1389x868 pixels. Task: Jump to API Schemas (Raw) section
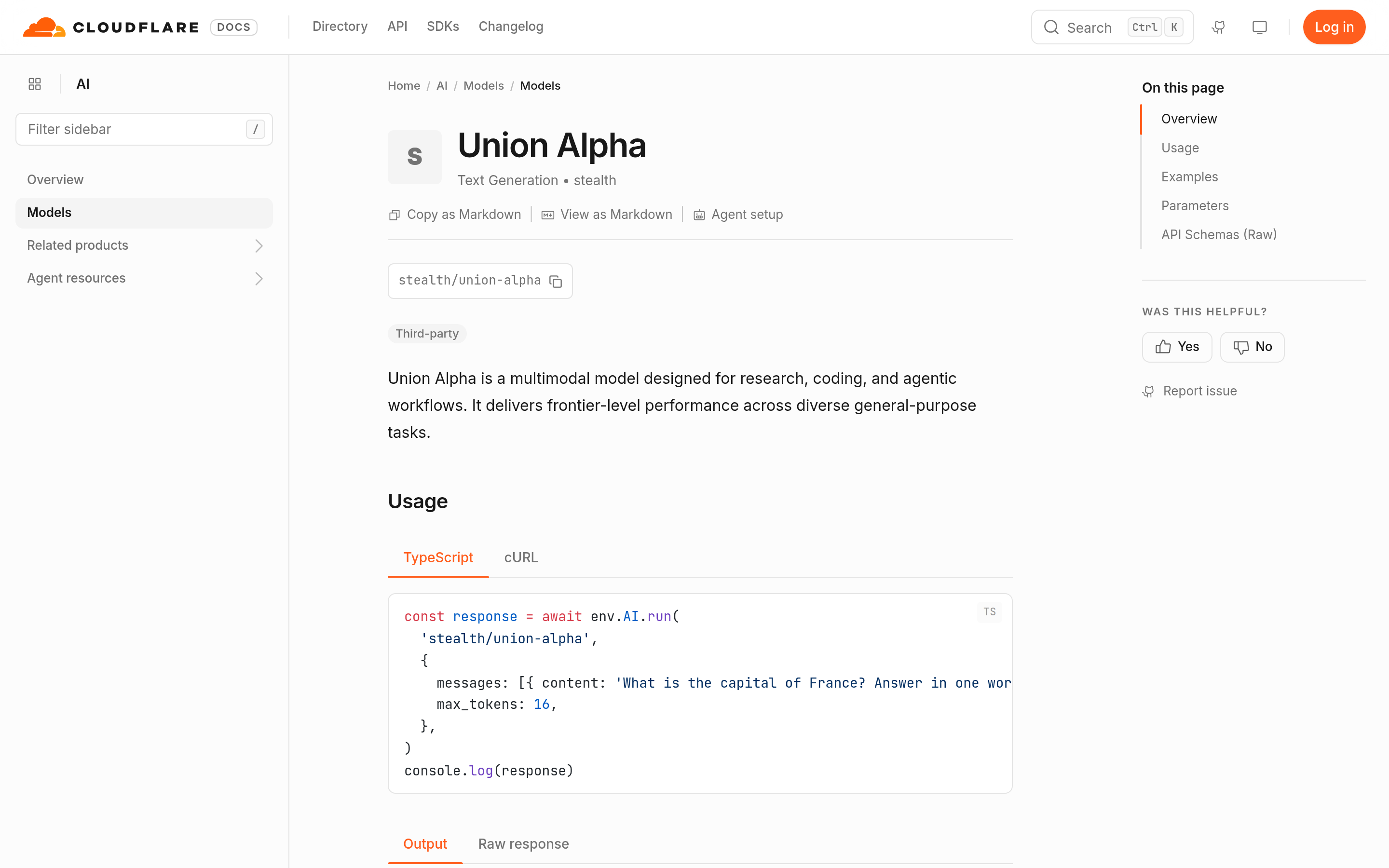point(1219,235)
